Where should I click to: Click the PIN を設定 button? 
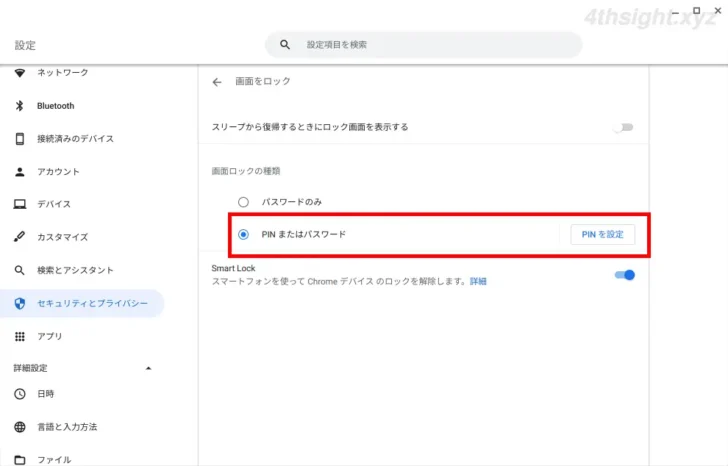603,235
